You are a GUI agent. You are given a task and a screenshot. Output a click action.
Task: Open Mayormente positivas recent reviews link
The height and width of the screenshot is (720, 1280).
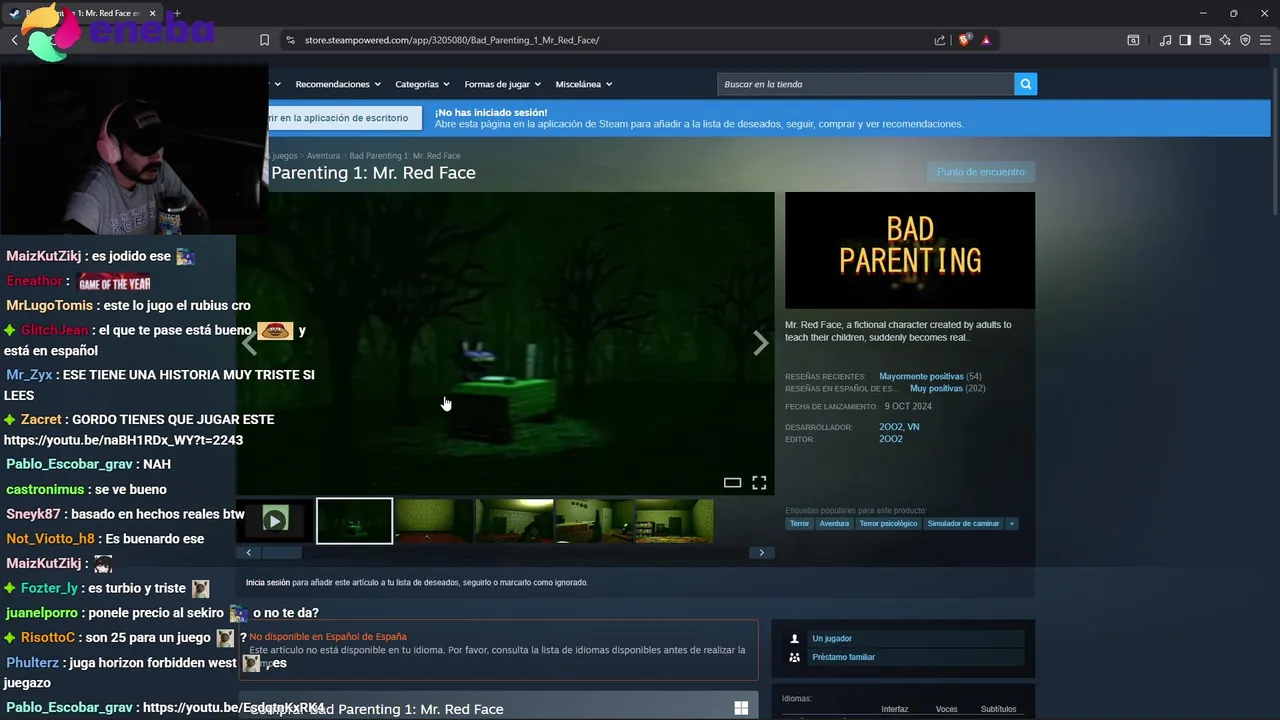coord(921,377)
